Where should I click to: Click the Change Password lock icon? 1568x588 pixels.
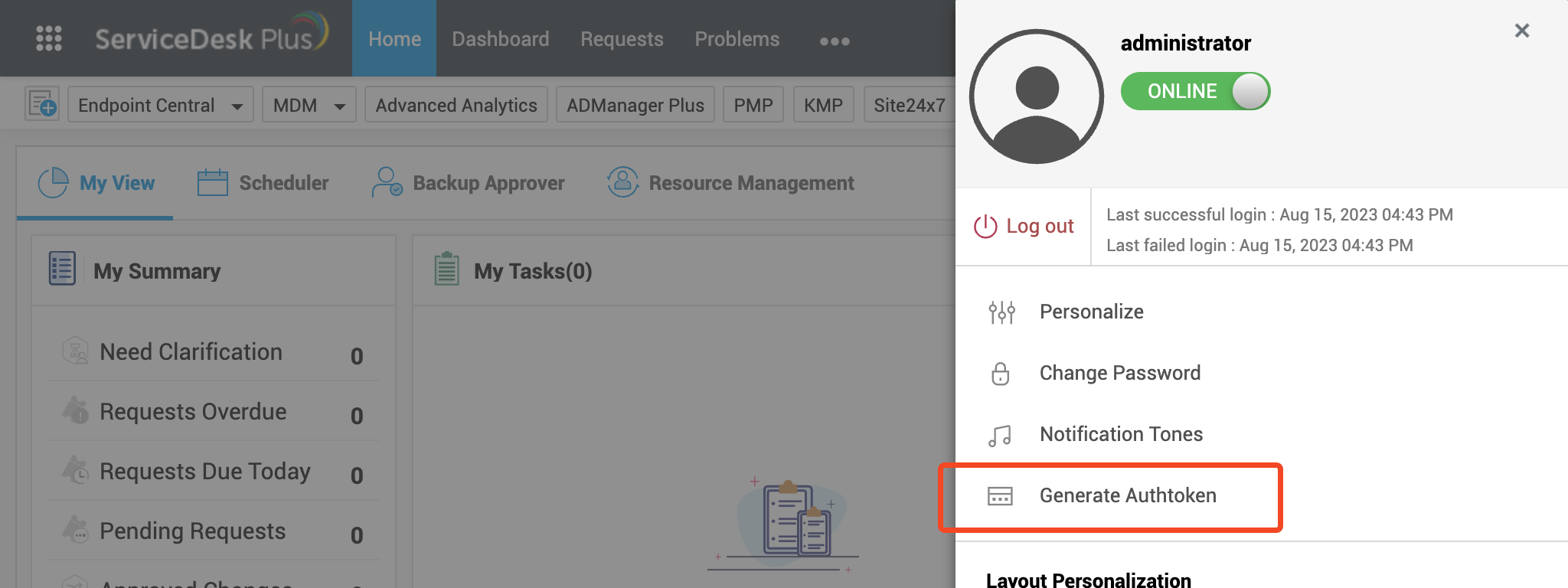(1000, 374)
